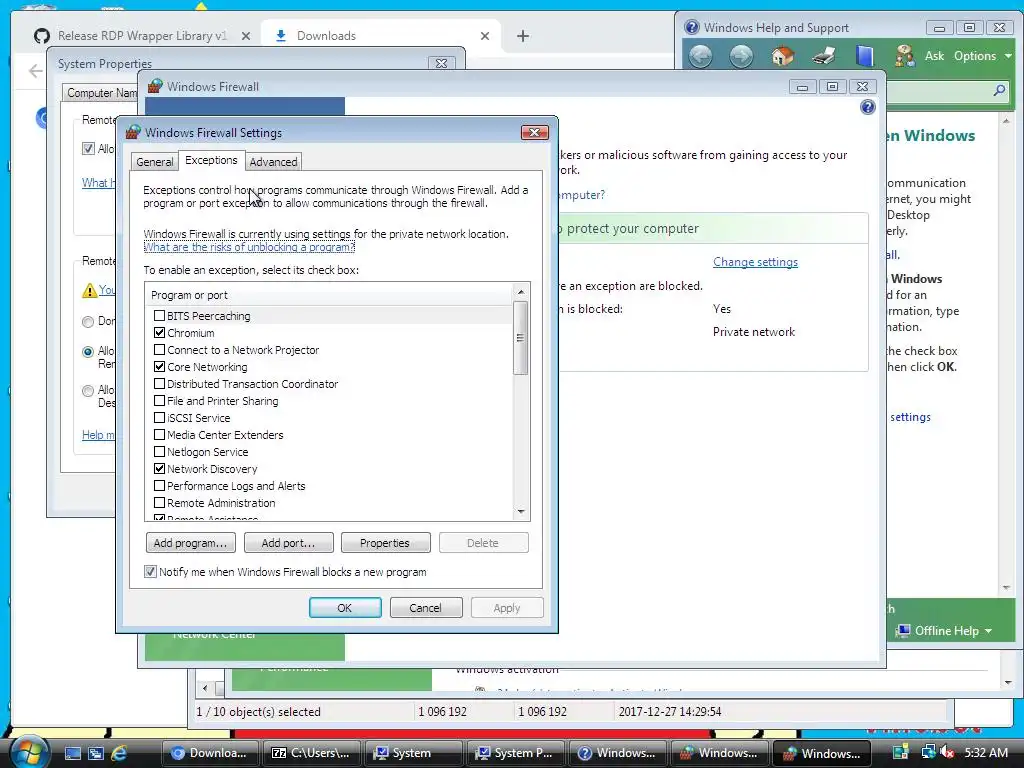1024x768 pixels.
Task: Click the Add program... button
Action: point(190,543)
